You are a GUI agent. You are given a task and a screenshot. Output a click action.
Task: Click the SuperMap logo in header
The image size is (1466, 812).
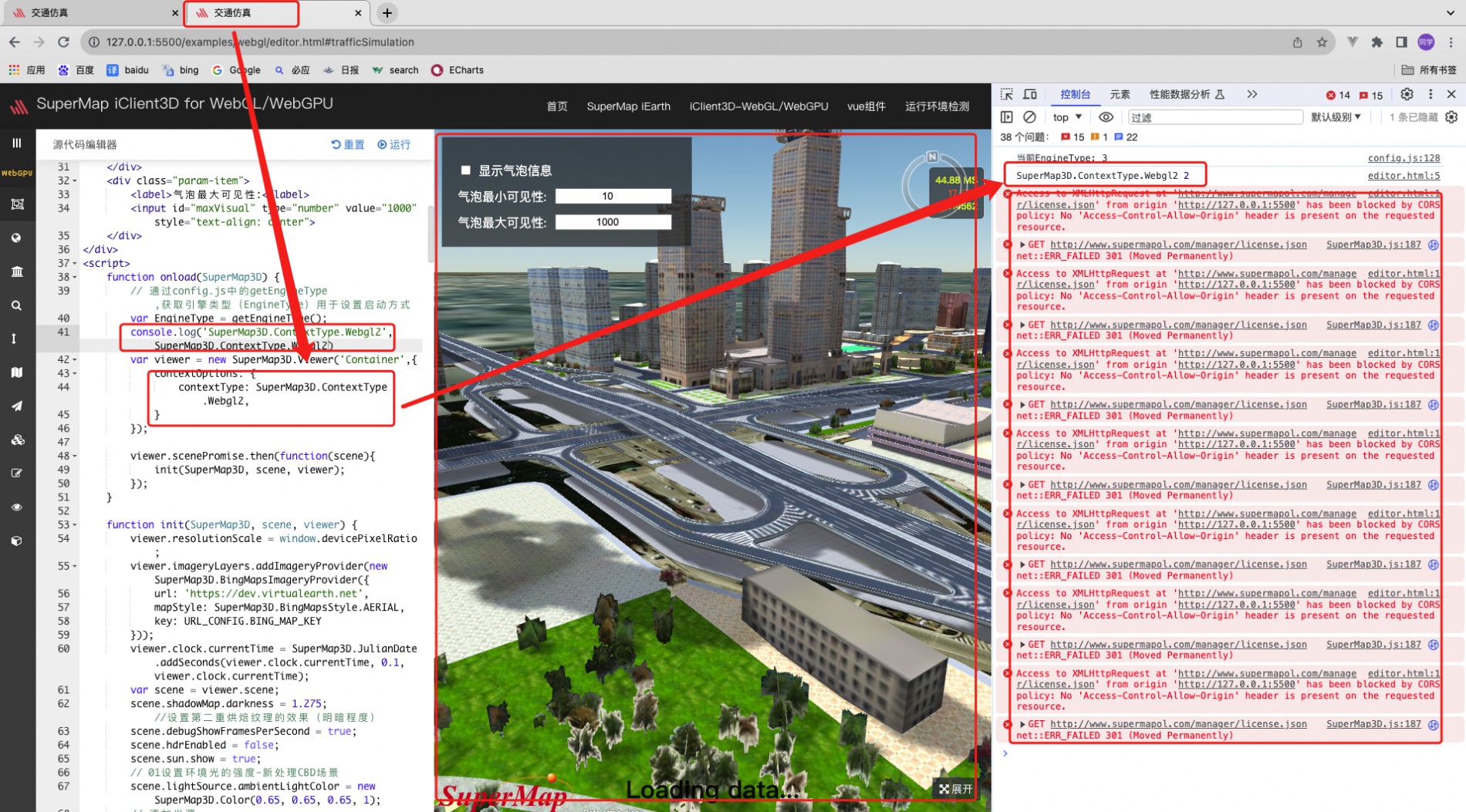point(19,106)
